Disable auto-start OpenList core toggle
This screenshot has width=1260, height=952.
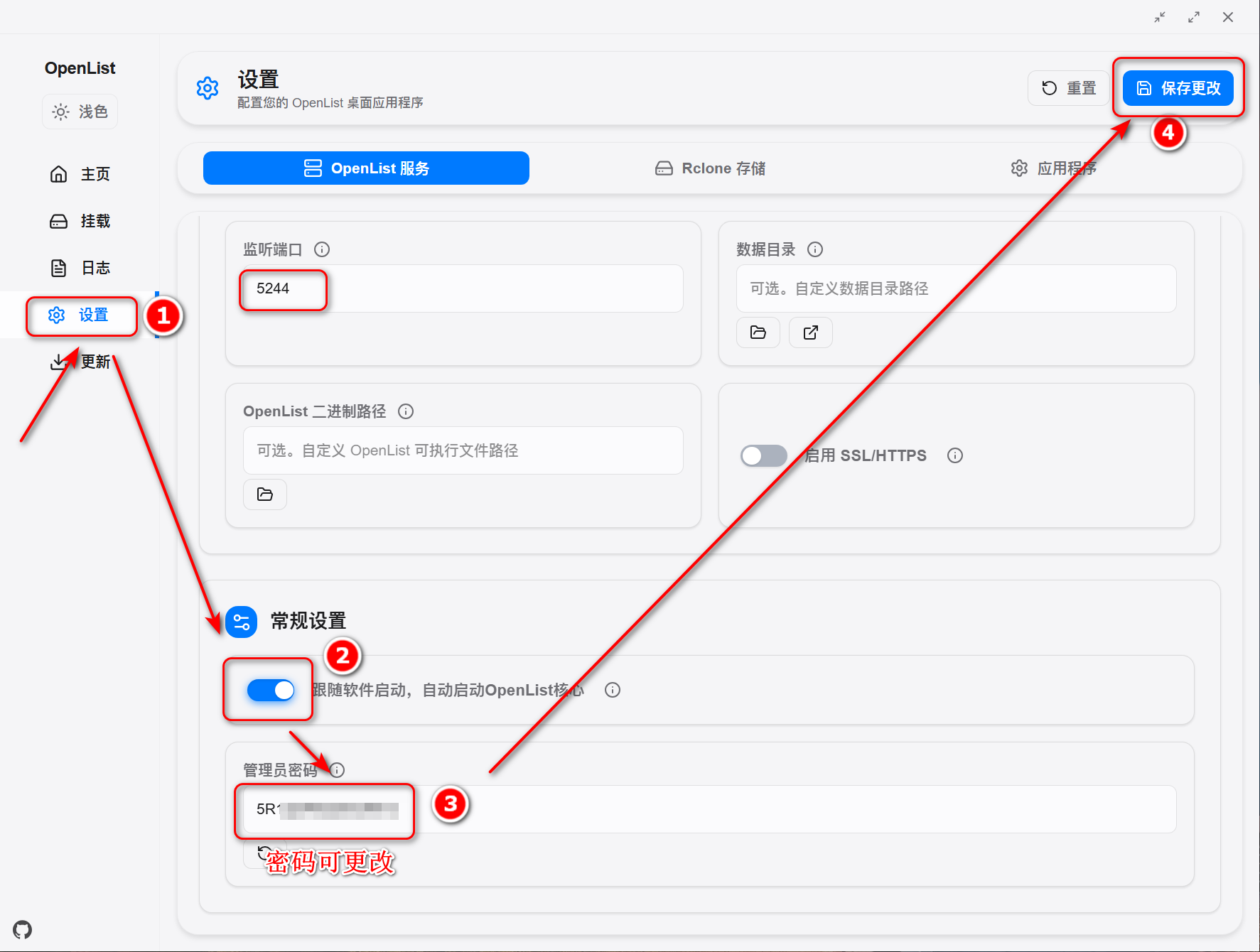click(268, 689)
